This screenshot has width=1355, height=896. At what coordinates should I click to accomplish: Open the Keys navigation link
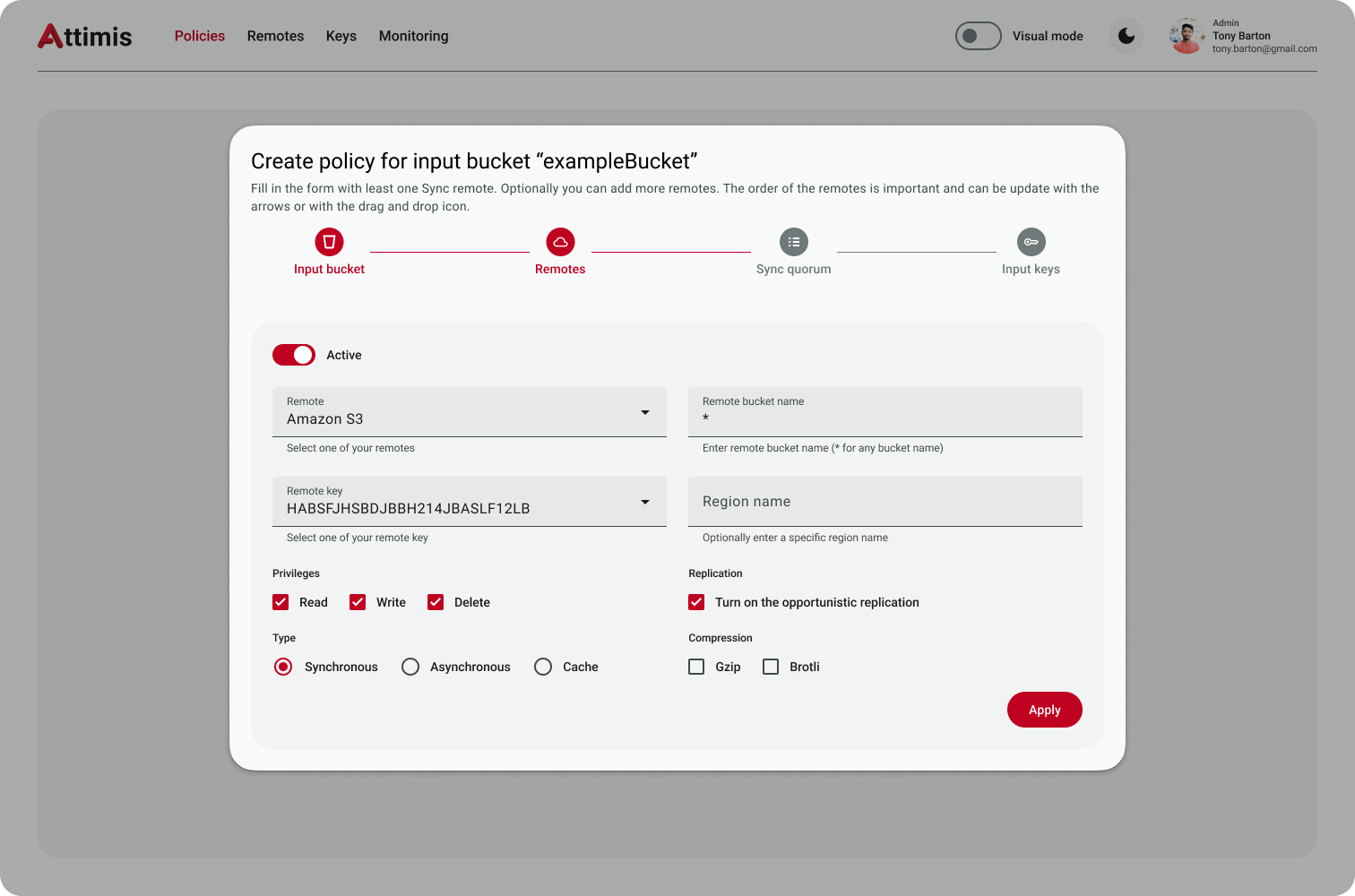341,37
